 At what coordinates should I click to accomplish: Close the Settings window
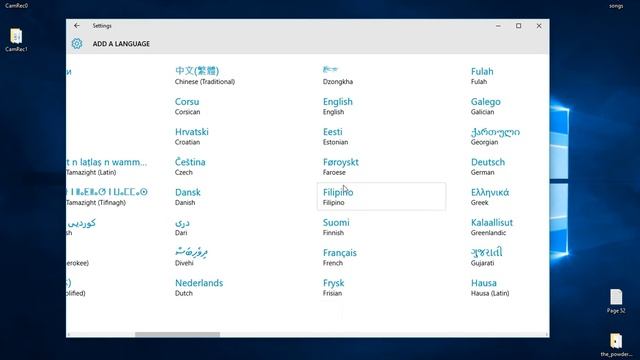pyautogui.click(x=539, y=26)
